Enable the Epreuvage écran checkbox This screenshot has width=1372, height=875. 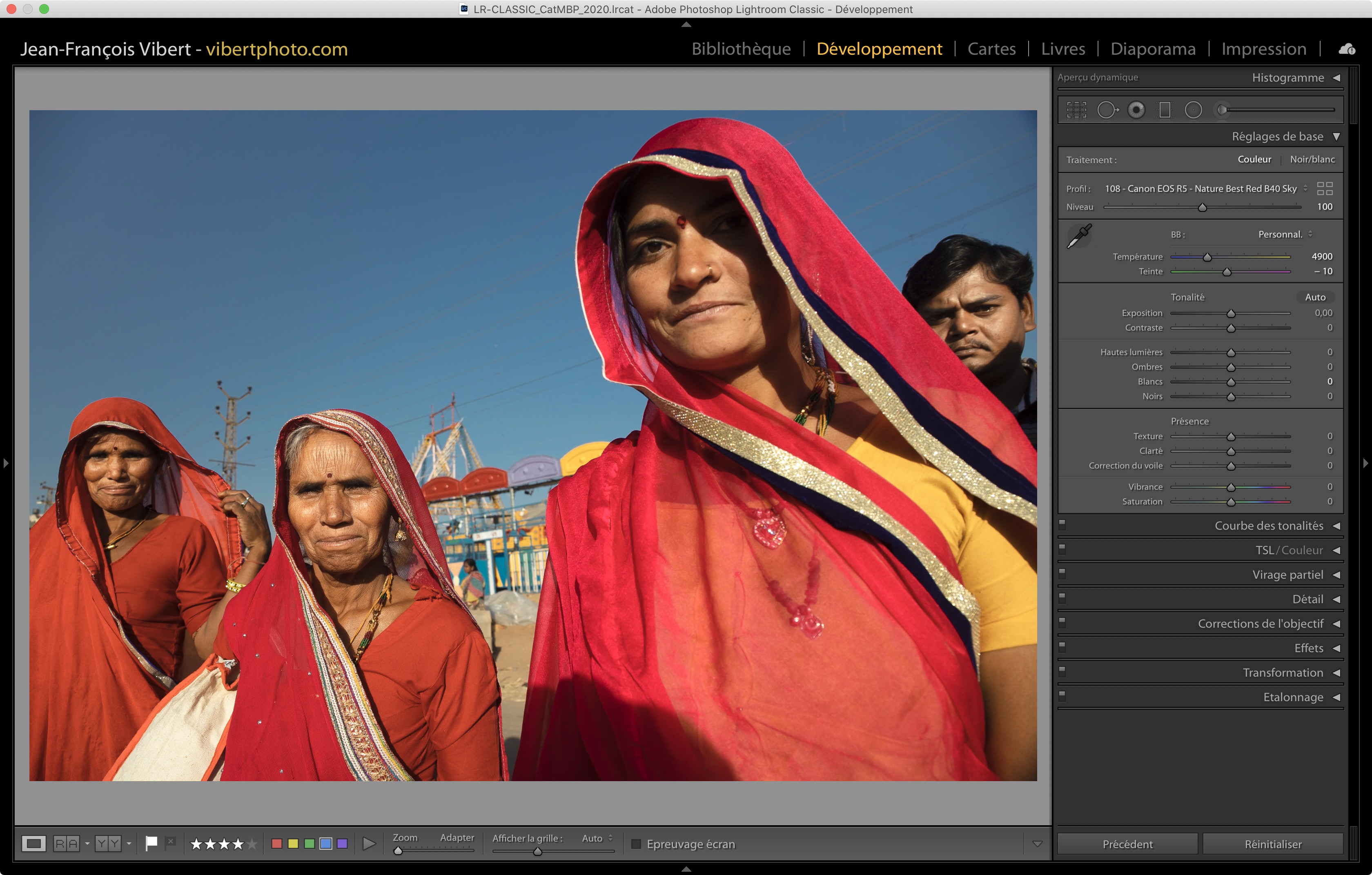637,844
